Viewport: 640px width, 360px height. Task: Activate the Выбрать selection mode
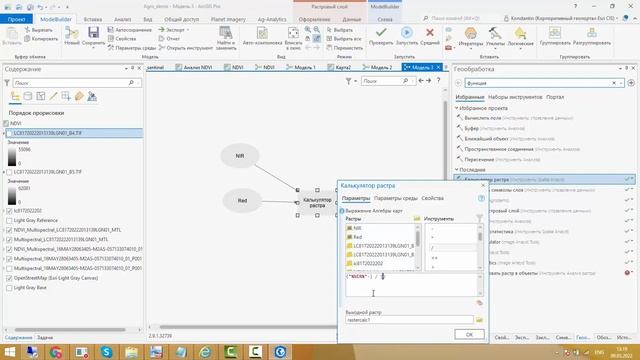(339, 30)
